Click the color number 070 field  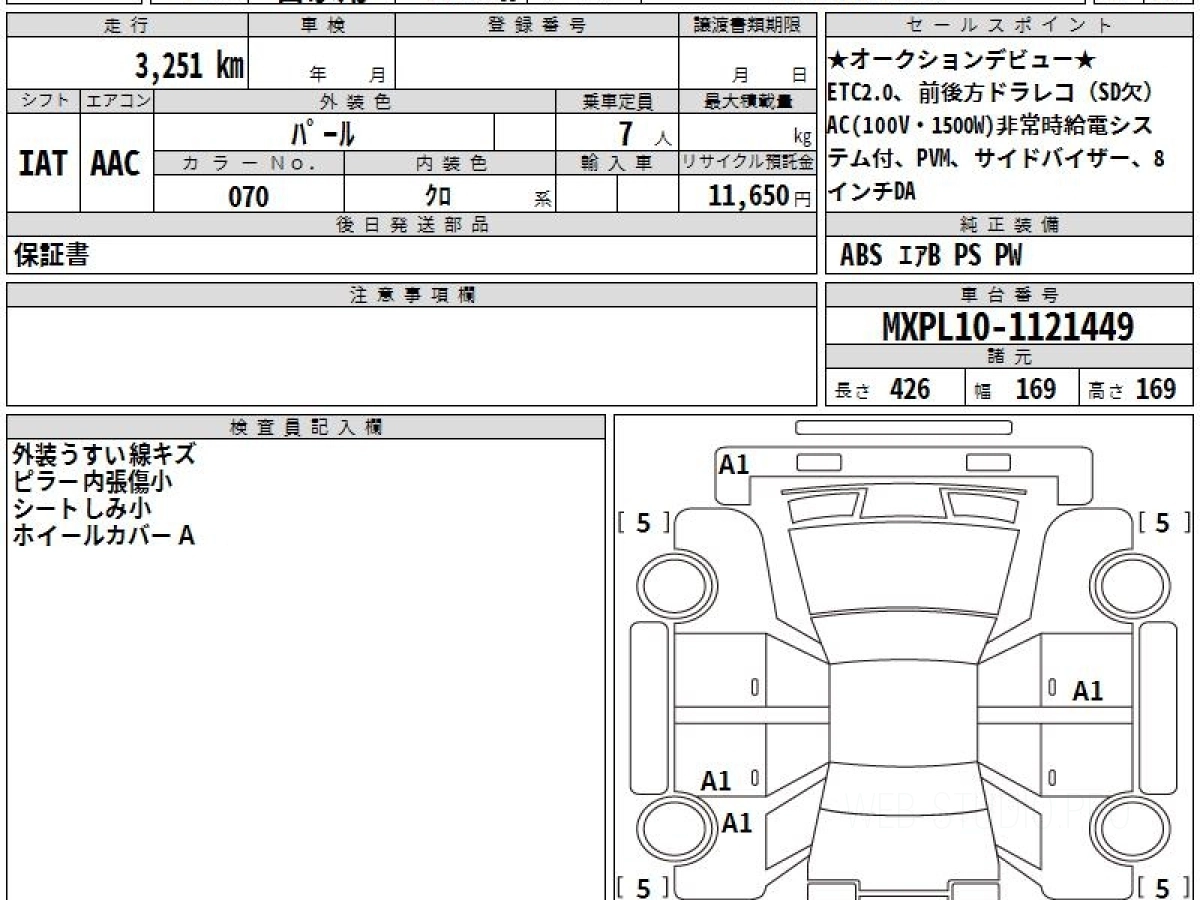click(249, 197)
